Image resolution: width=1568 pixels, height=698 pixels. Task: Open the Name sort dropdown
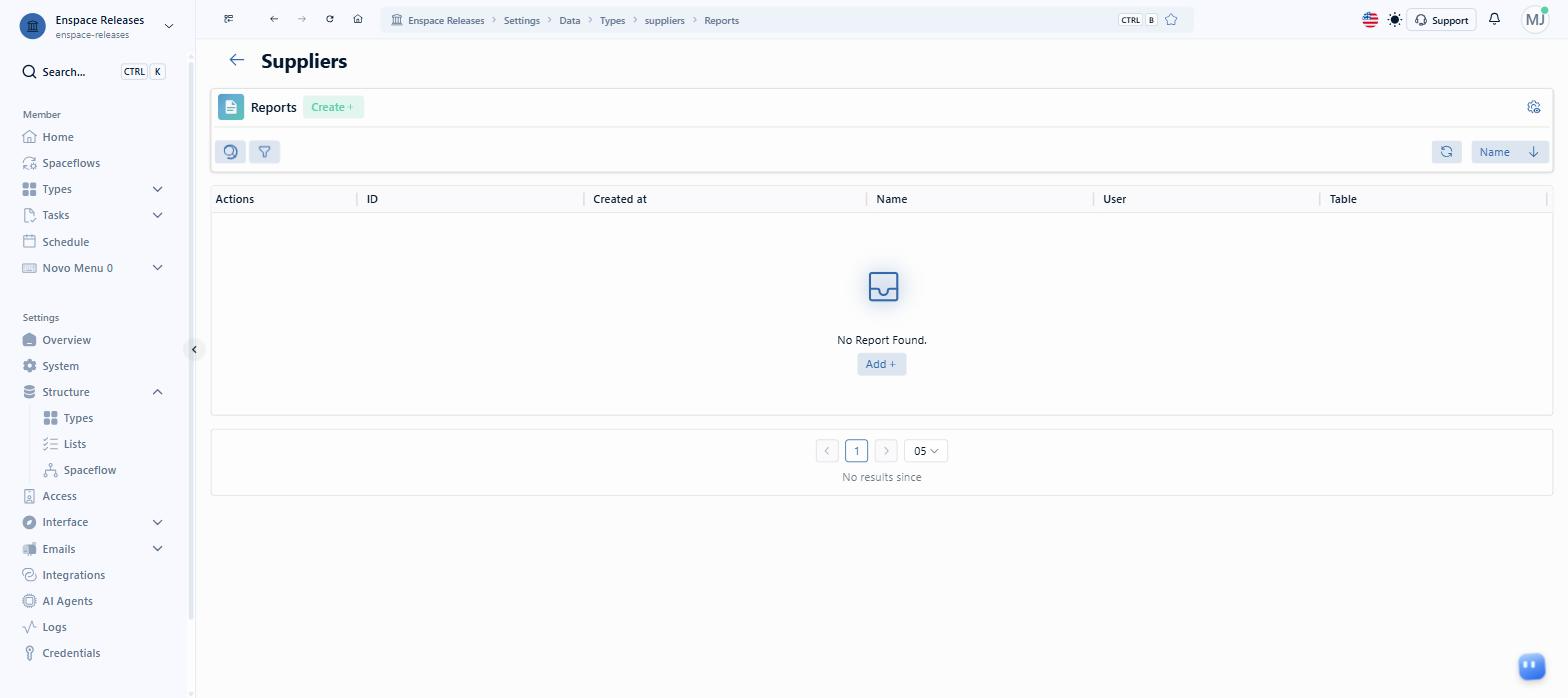click(1495, 152)
